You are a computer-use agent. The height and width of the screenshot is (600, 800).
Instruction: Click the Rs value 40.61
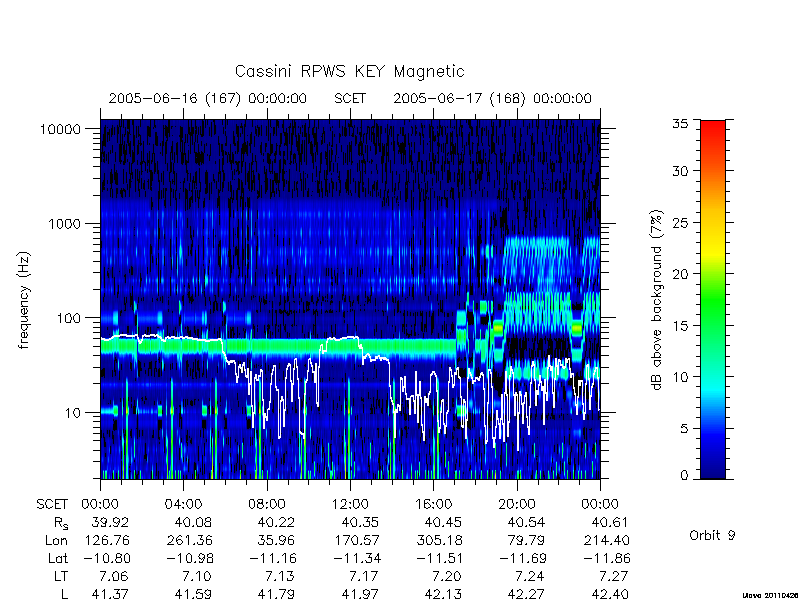pos(610,522)
